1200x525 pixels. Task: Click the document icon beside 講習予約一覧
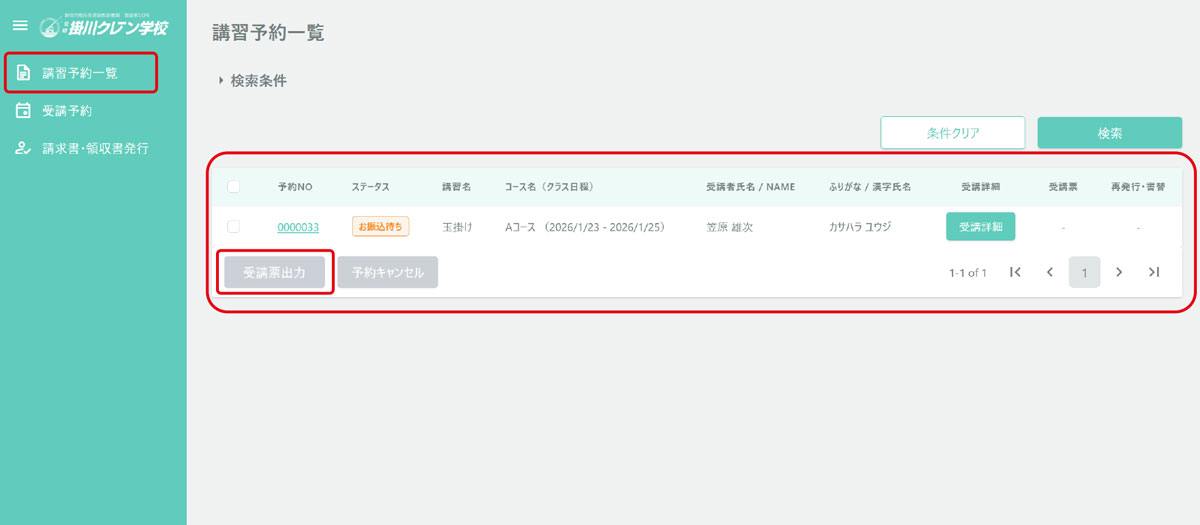pos(24,73)
